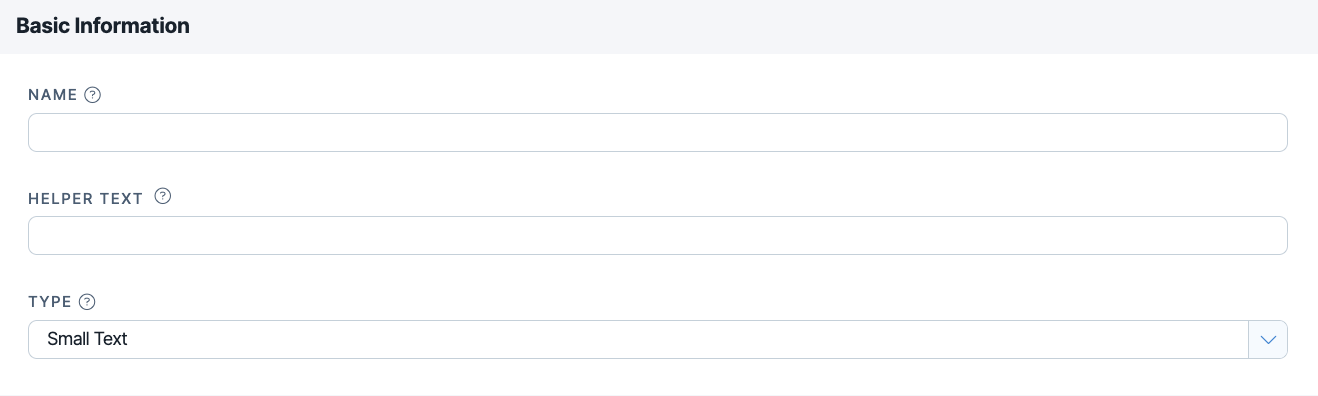Click the gray Basic Information header bar
Screen dimensions: 1318x396
(x=659, y=27)
